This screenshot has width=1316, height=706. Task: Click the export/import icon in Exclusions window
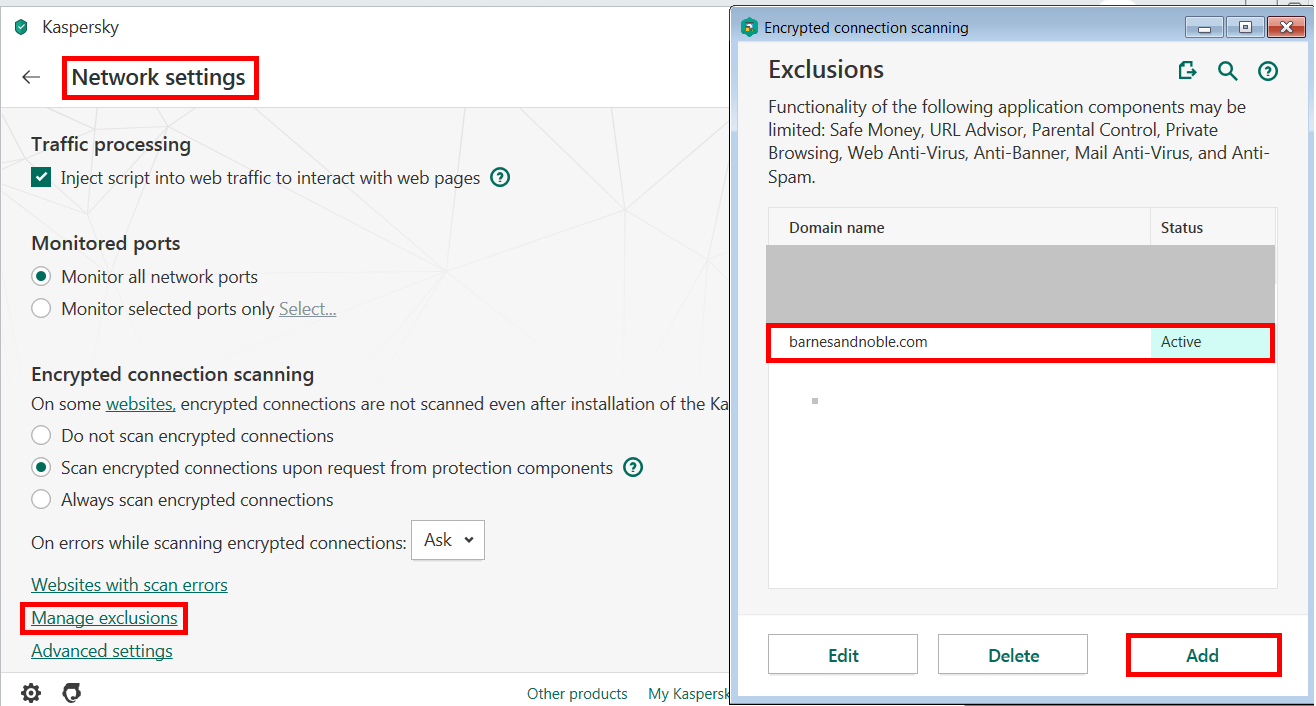tap(1187, 70)
